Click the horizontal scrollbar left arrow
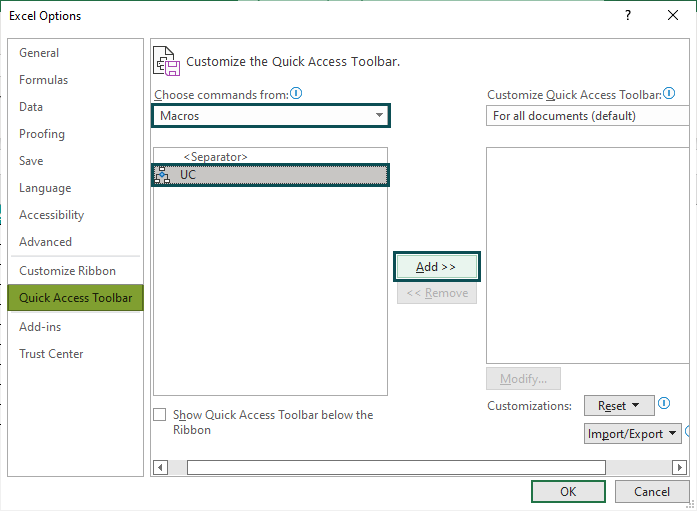Screen dimensions: 697x511 160,467
